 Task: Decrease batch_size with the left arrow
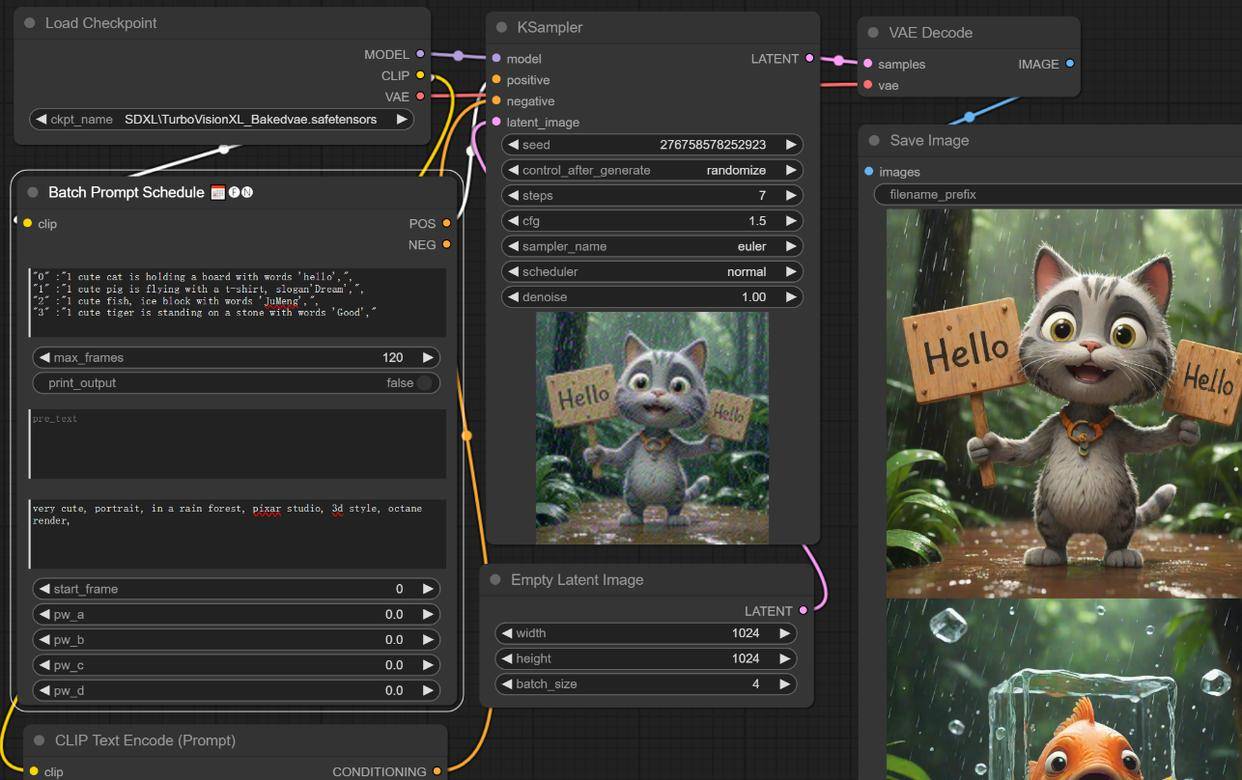click(x=507, y=684)
